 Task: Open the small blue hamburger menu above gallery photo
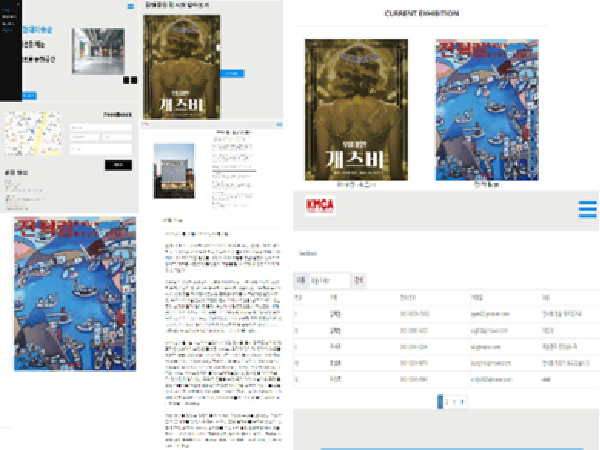(130, 7)
